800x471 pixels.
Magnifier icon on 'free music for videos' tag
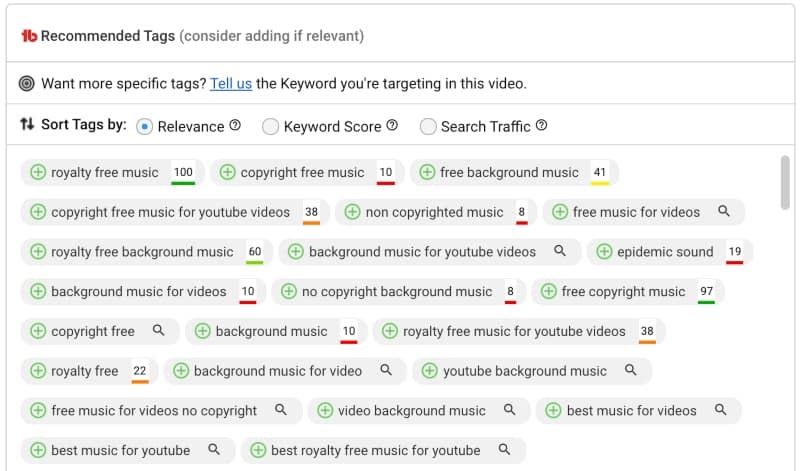(x=723, y=211)
